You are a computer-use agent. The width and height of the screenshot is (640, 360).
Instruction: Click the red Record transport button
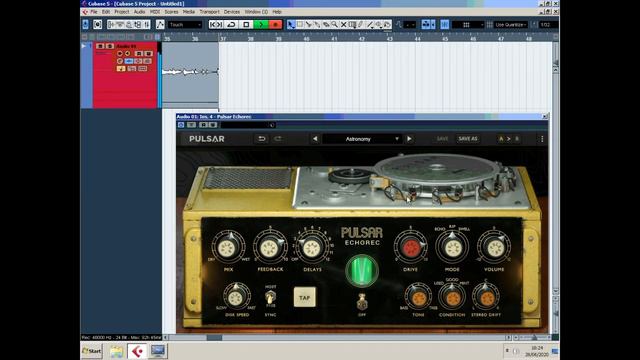coord(275,24)
